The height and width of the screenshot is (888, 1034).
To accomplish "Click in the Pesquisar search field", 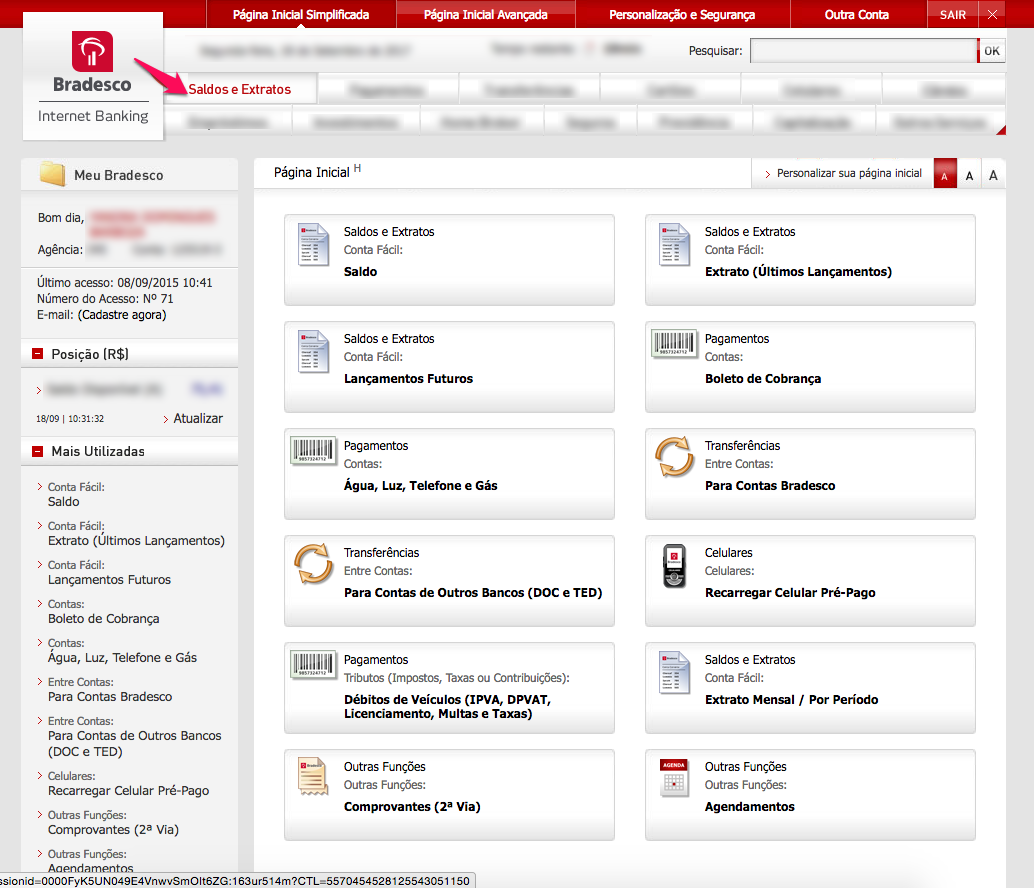I will pos(863,51).
